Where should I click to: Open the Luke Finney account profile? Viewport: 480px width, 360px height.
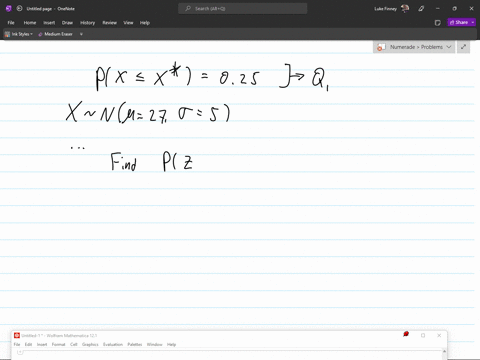(391, 9)
